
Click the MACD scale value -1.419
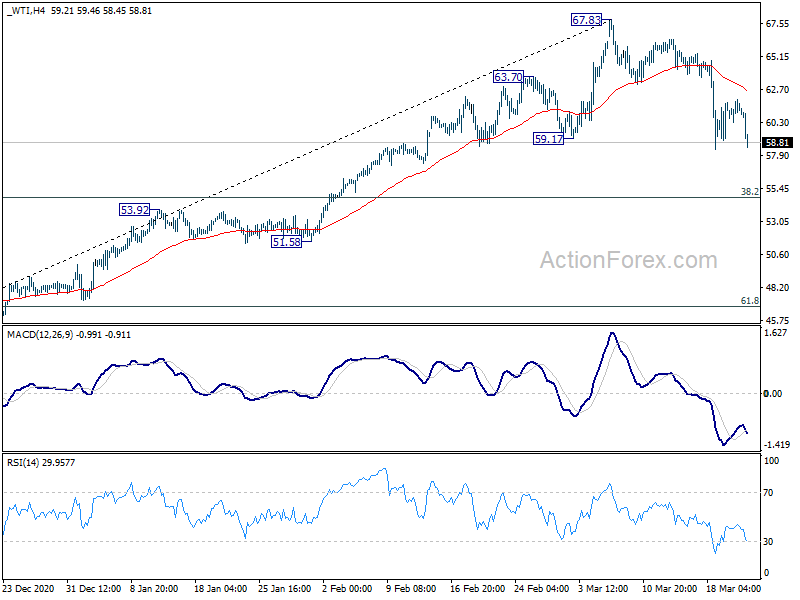coord(777,445)
